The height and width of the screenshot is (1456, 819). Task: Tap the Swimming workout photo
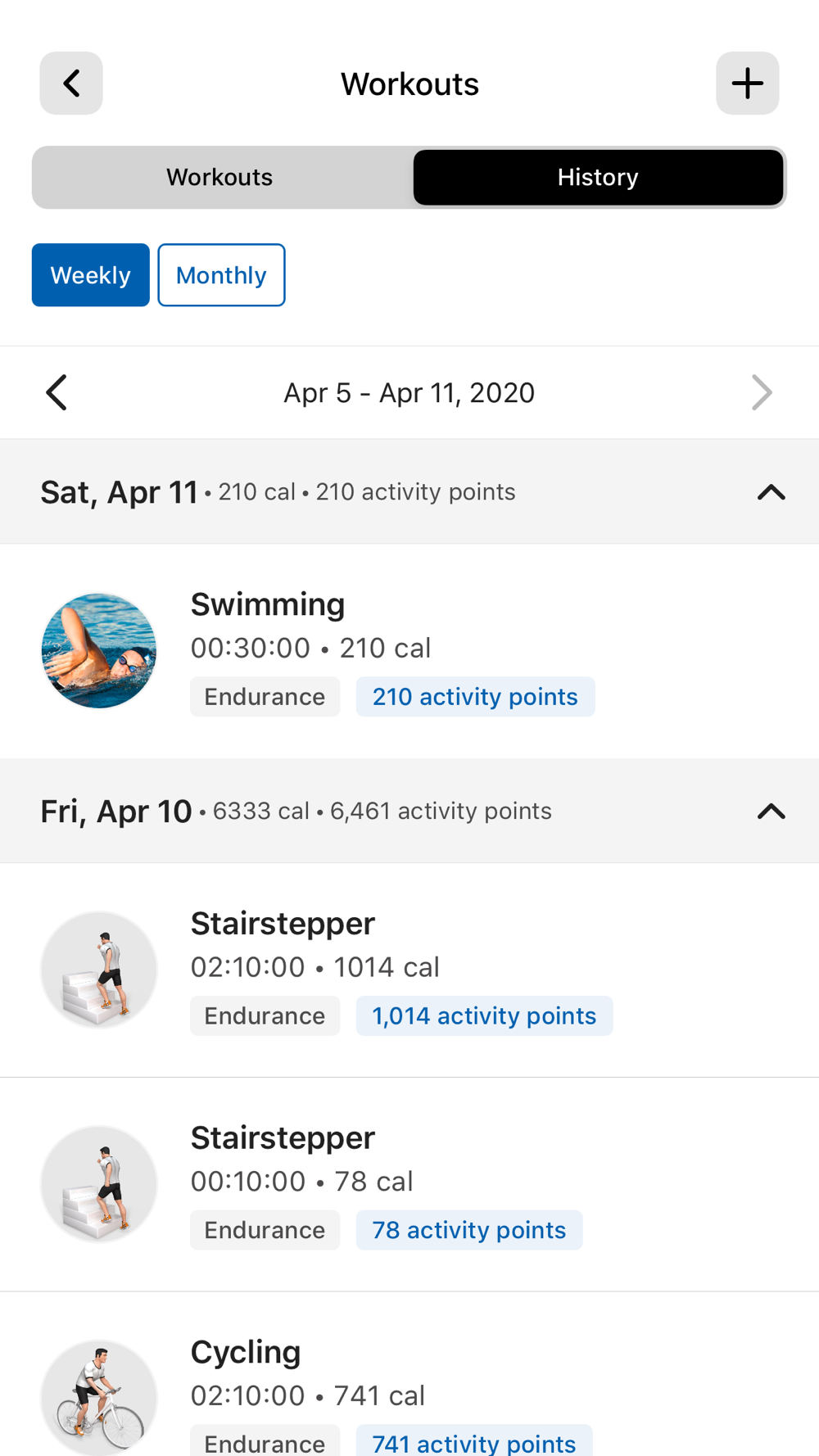coord(99,651)
